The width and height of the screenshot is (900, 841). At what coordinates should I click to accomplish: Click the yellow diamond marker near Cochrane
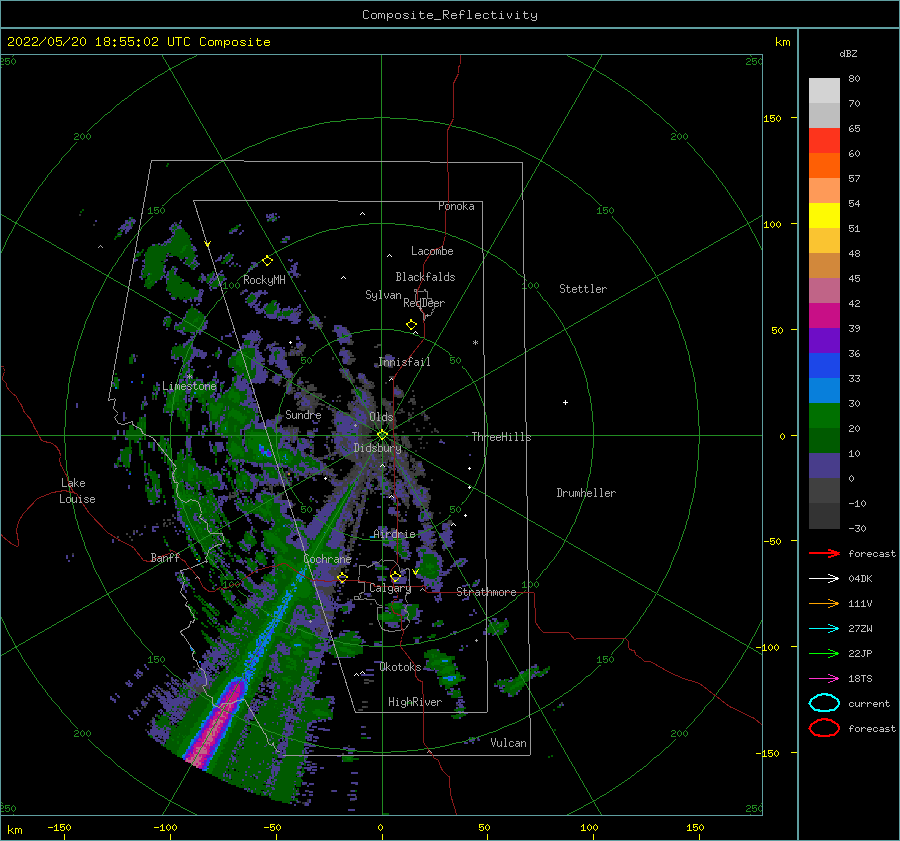coord(342,578)
